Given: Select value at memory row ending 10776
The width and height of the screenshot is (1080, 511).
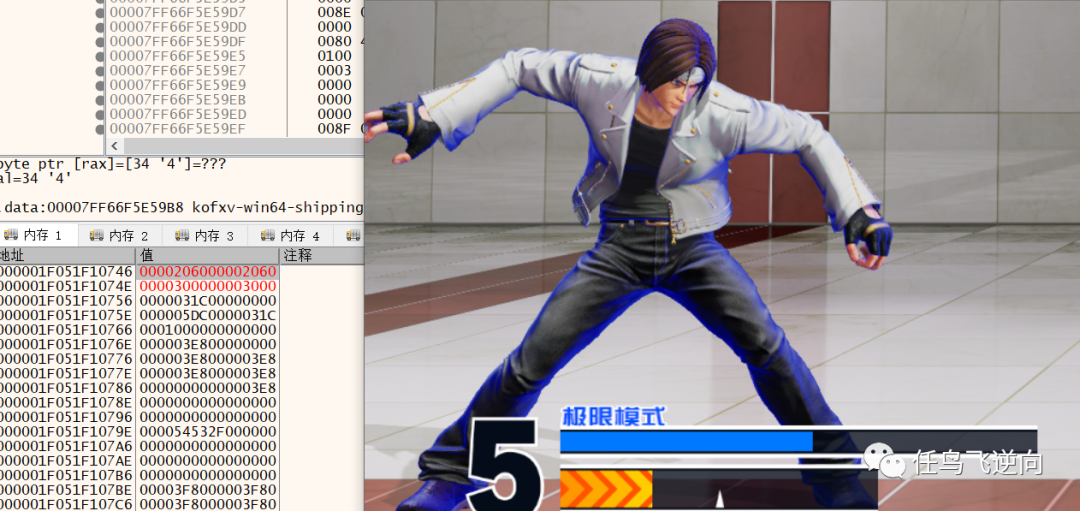Looking at the screenshot, I should [x=208, y=359].
